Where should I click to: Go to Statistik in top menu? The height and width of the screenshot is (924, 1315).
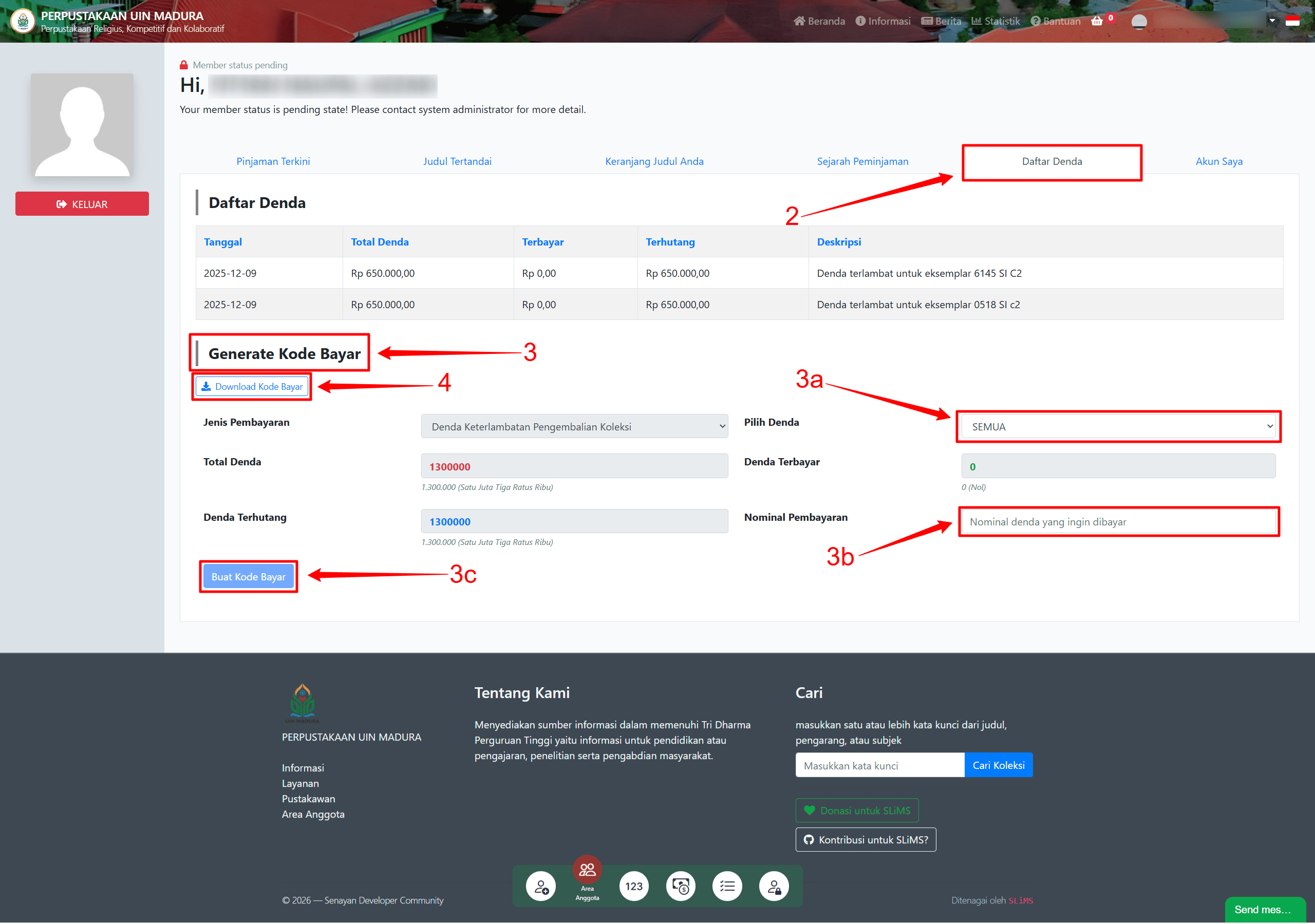pyautogui.click(x=995, y=21)
